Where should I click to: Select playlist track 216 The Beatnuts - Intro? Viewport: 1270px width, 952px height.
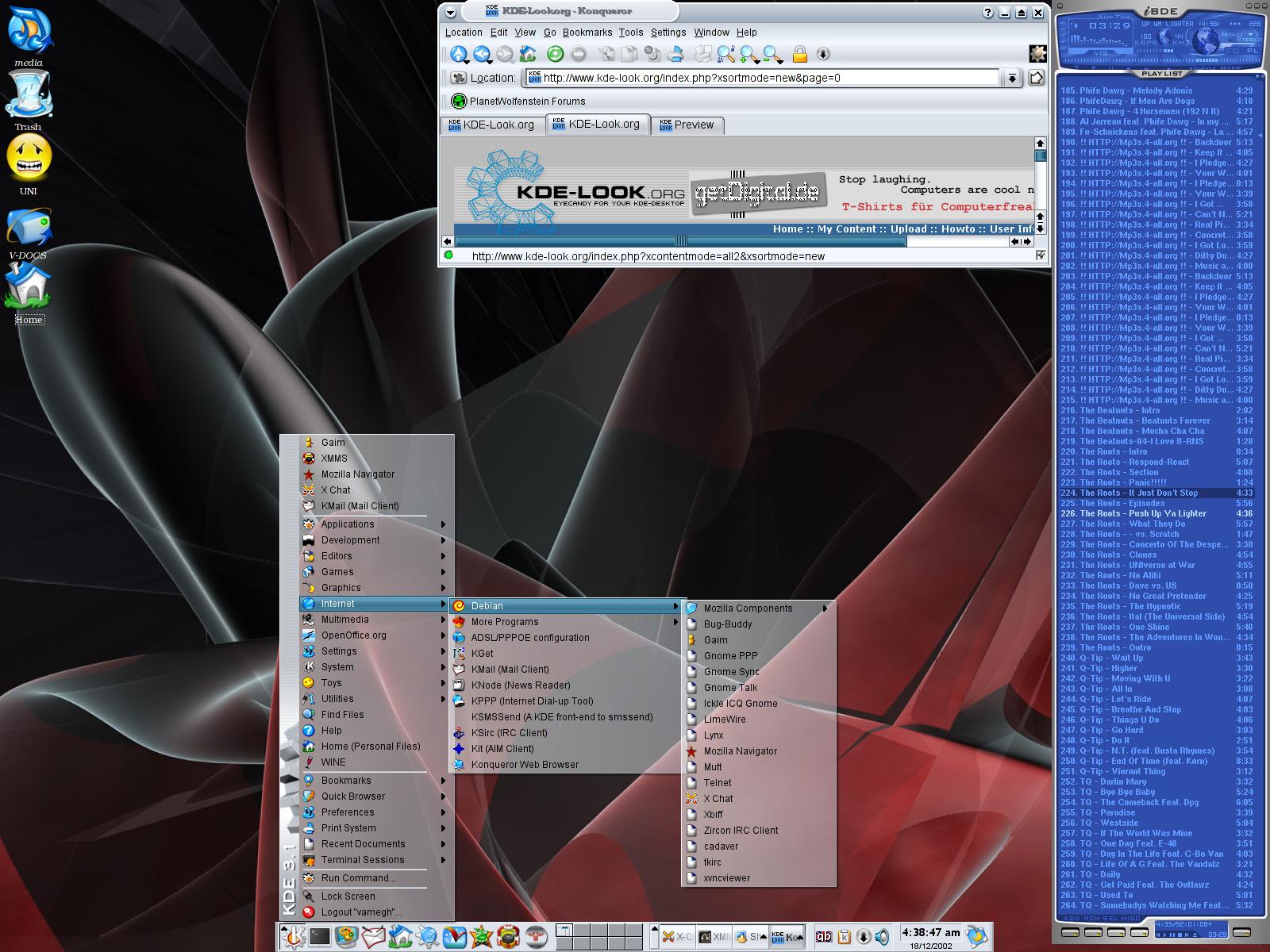(1156, 410)
